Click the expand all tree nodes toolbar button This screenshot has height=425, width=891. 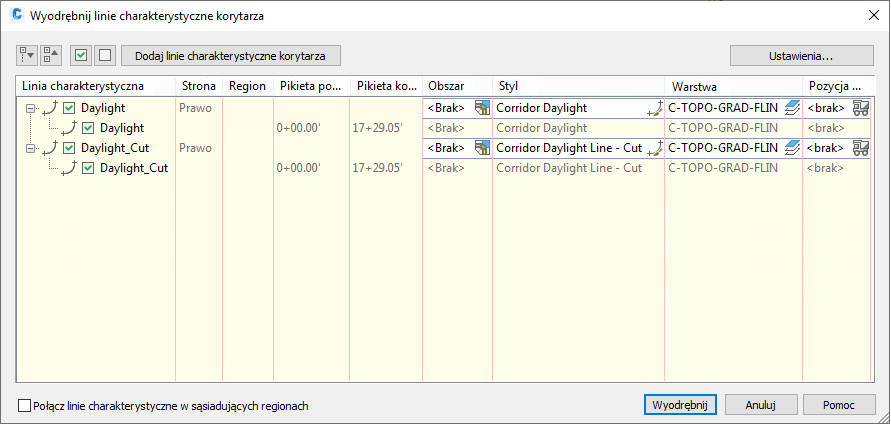click(27, 55)
